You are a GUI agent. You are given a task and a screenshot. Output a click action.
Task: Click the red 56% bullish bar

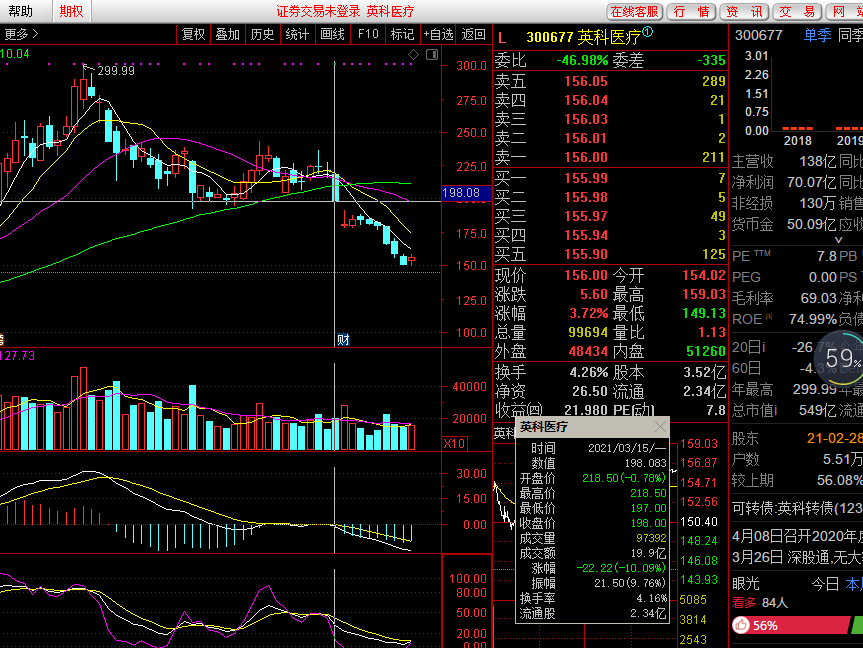click(x=791, y=625)
